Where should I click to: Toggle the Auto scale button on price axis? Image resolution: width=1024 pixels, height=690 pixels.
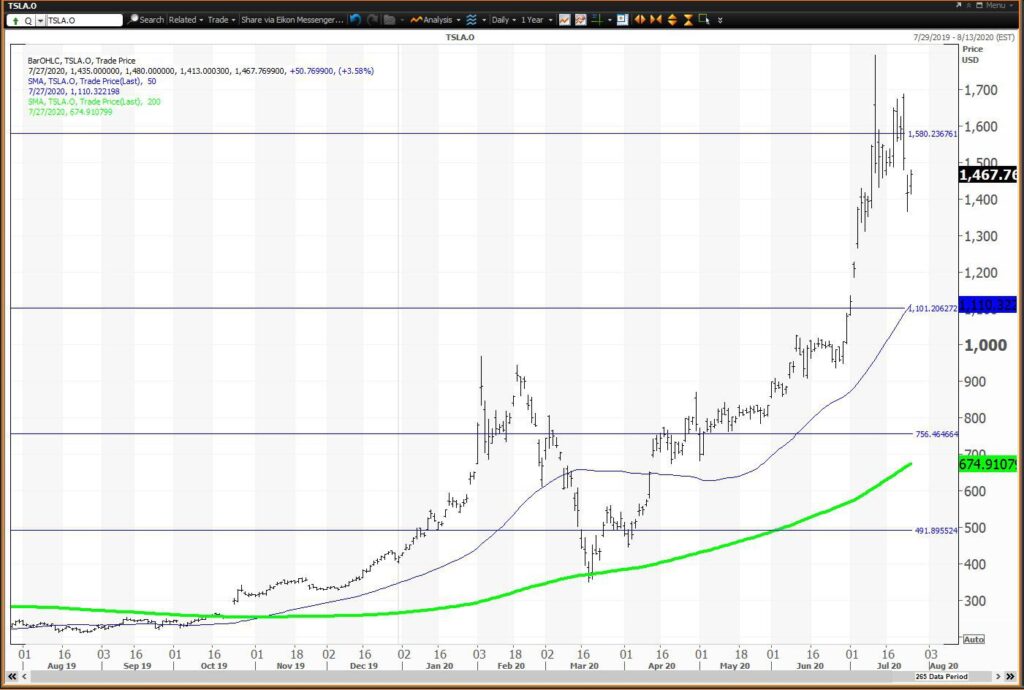973,639
